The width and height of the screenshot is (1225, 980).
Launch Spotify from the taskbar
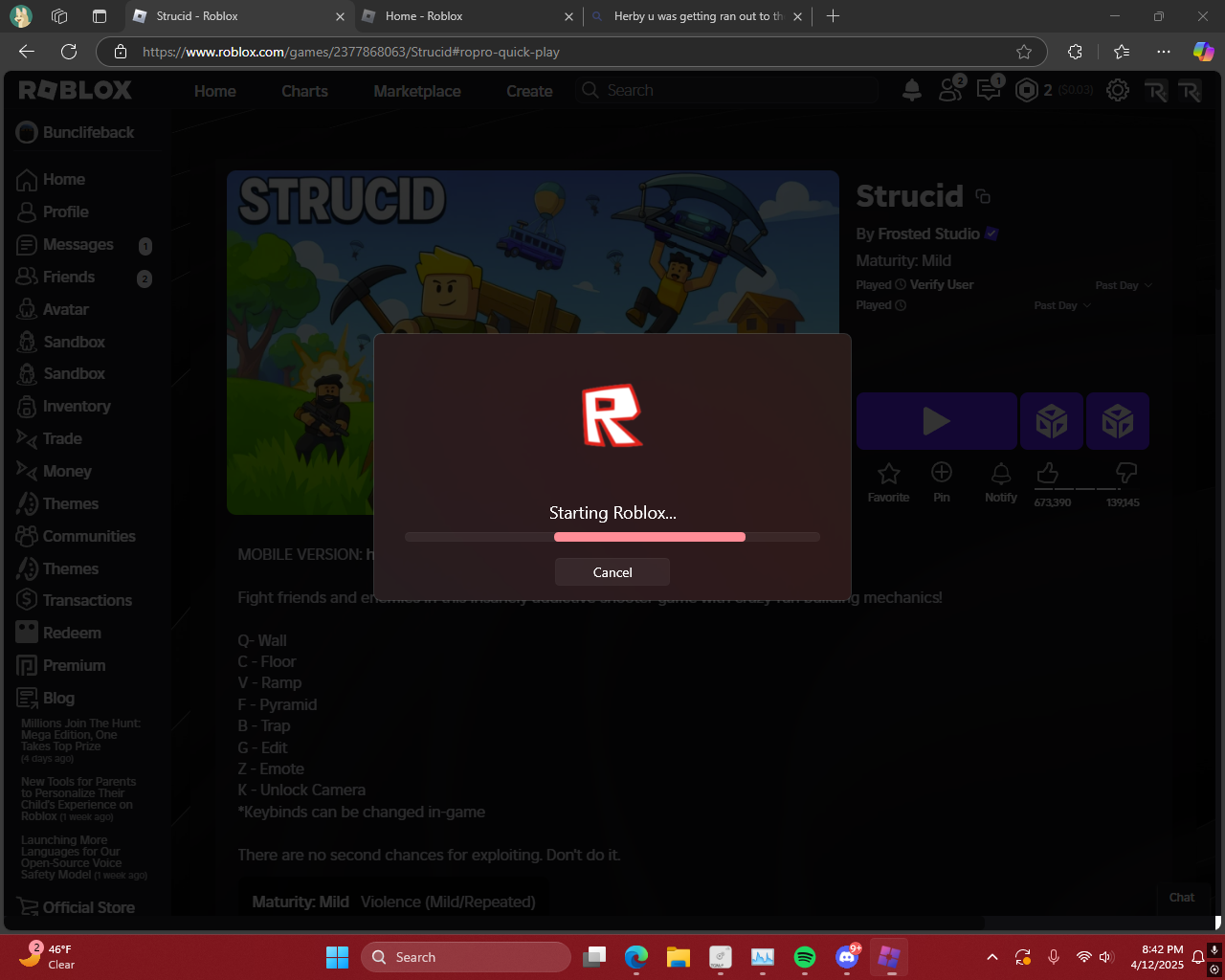(805, 957)
